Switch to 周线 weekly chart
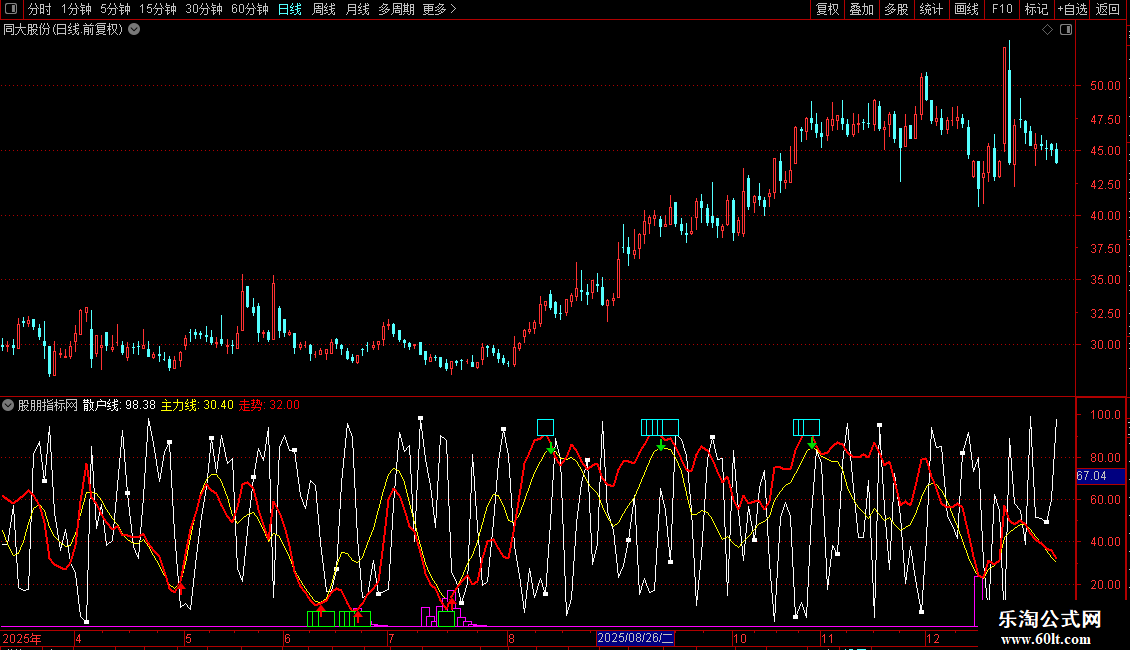This screenshot has height=650, width=1130. pyautogui.click(x=324, y=9)
